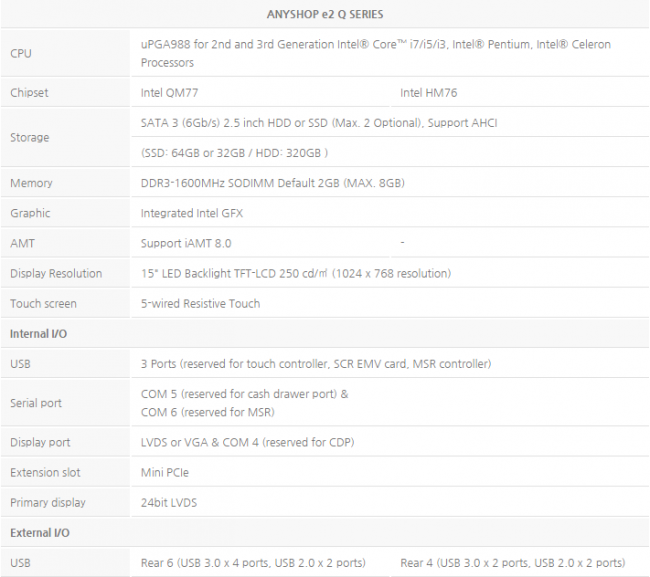Click the External I/O section heading
The width and height of the screenshot is (650, 577).
tap(39, 532)
